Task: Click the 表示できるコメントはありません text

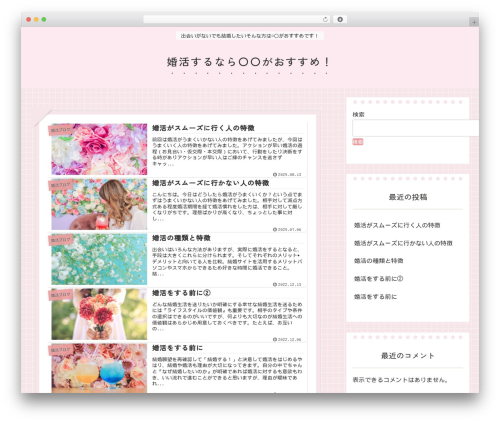Action: click(x=400, y=380)
